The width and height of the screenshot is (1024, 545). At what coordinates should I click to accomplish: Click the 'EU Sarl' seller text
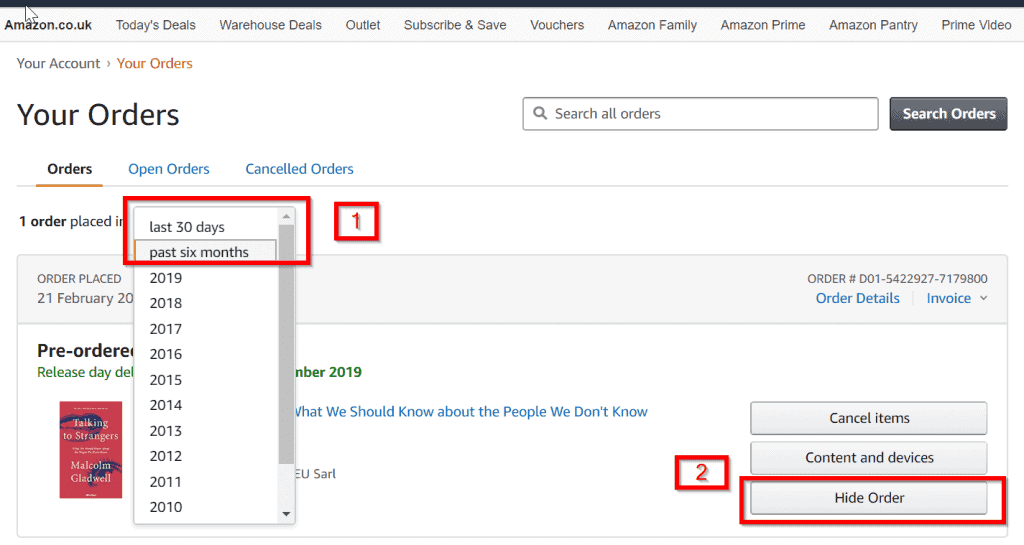(x=315, y=474)
